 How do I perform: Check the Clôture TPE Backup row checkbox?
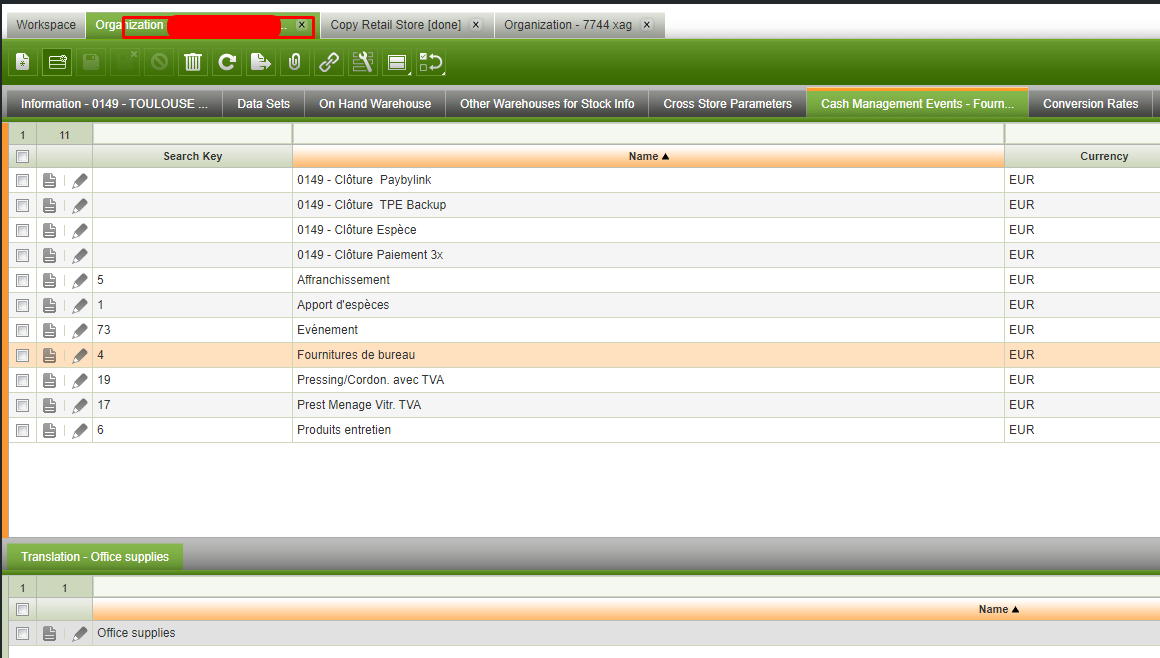pos(22,206)
